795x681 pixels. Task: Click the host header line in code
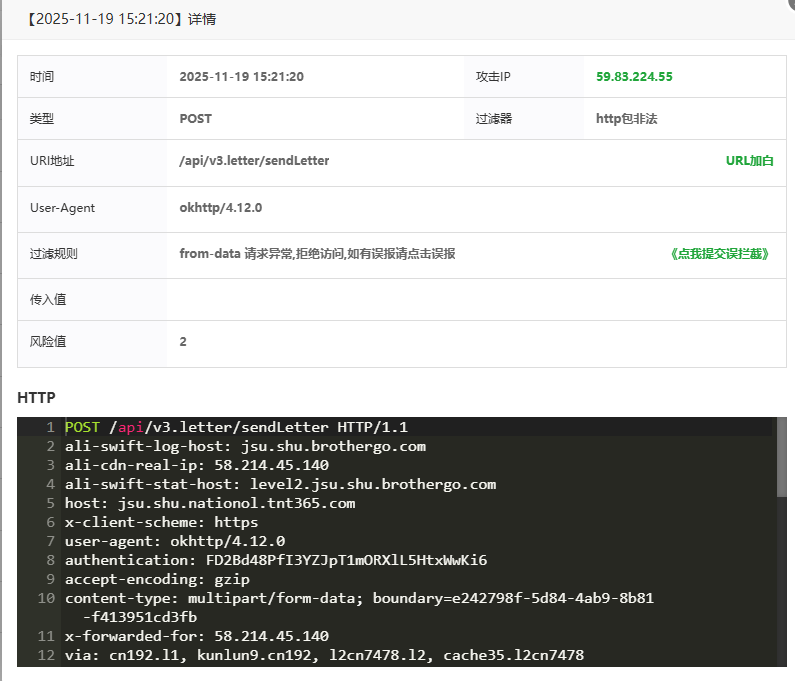210,503
